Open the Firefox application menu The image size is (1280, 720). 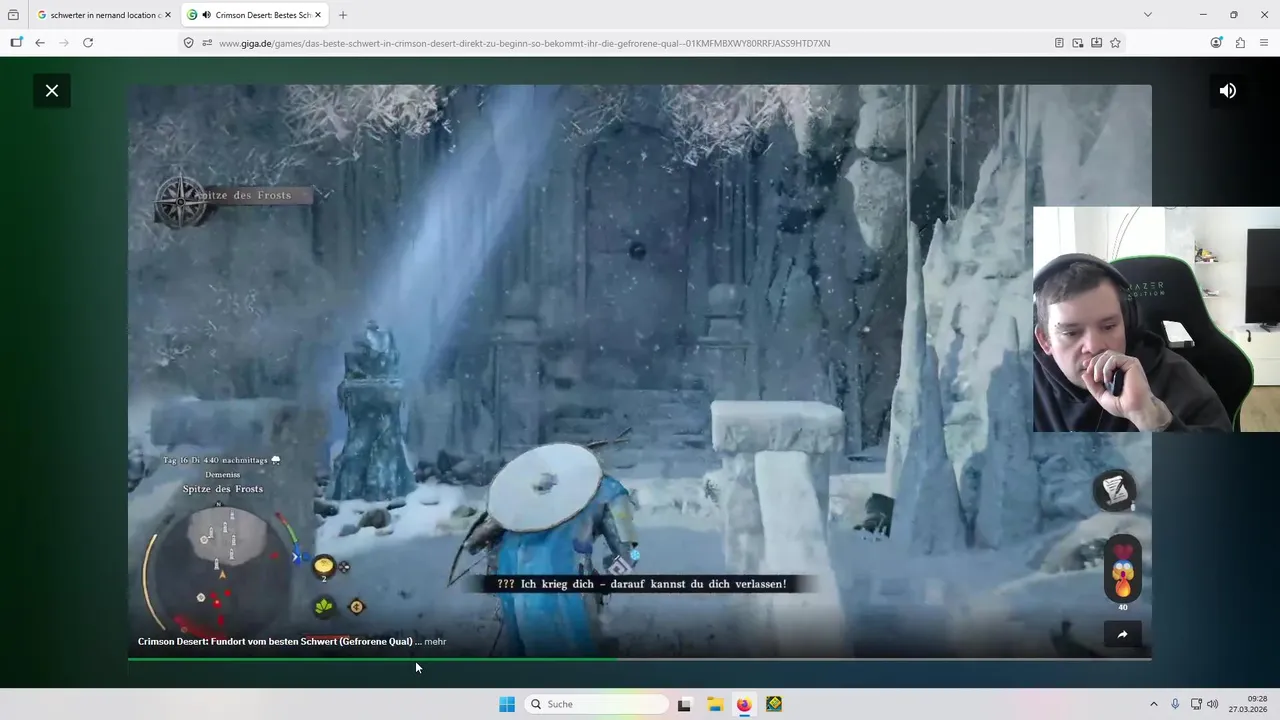pyautogui.click(x=1264, y=43)
